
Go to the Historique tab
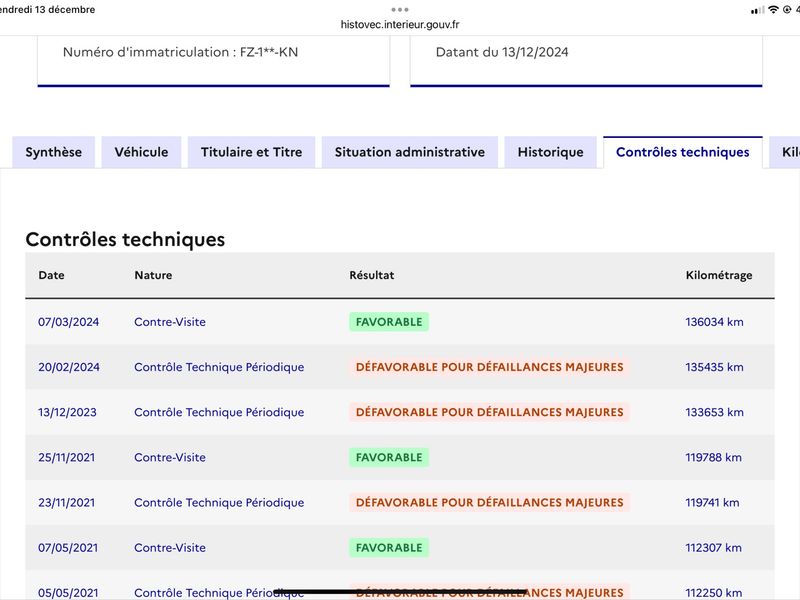pyautogui.click(x=551, y=152)
